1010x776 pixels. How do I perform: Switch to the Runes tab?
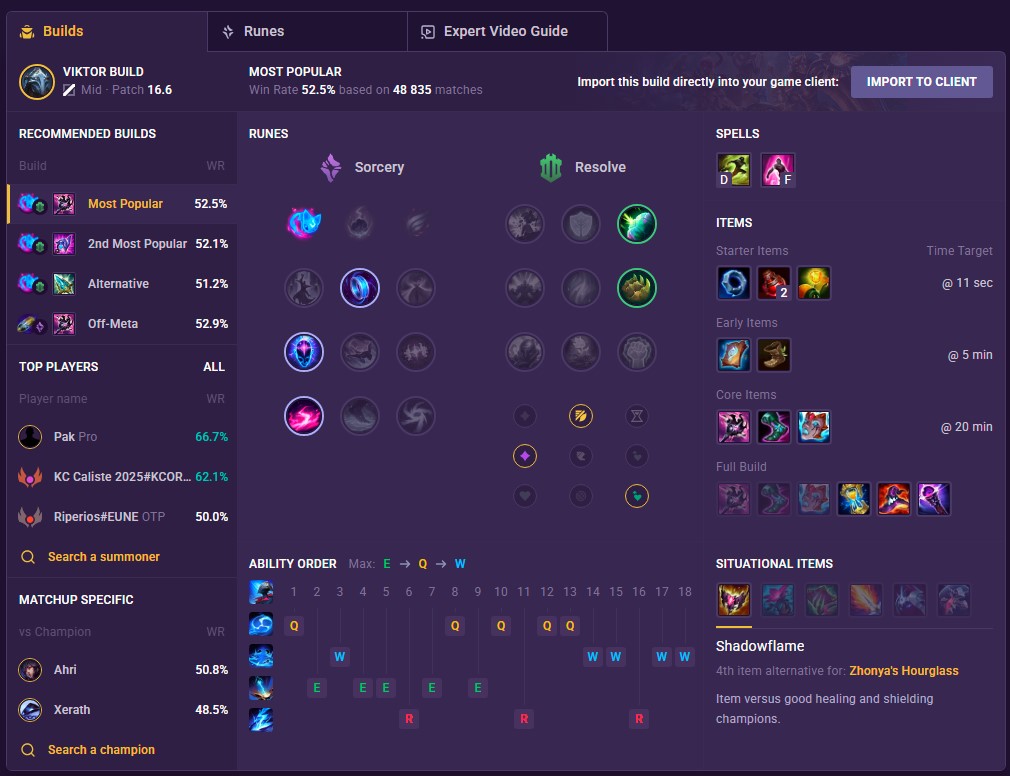click(x=307, y=31)
